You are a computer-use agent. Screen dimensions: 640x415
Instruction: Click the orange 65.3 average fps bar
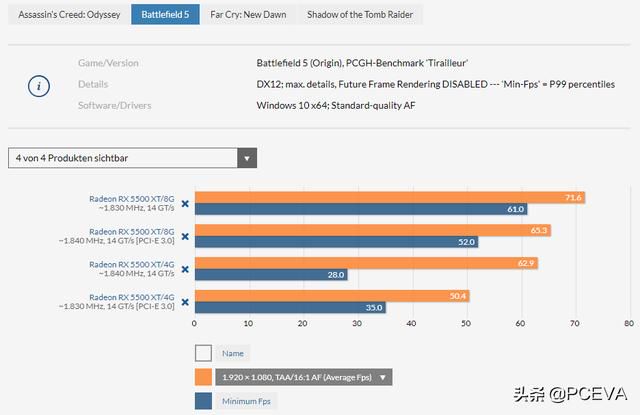[373, 230]
